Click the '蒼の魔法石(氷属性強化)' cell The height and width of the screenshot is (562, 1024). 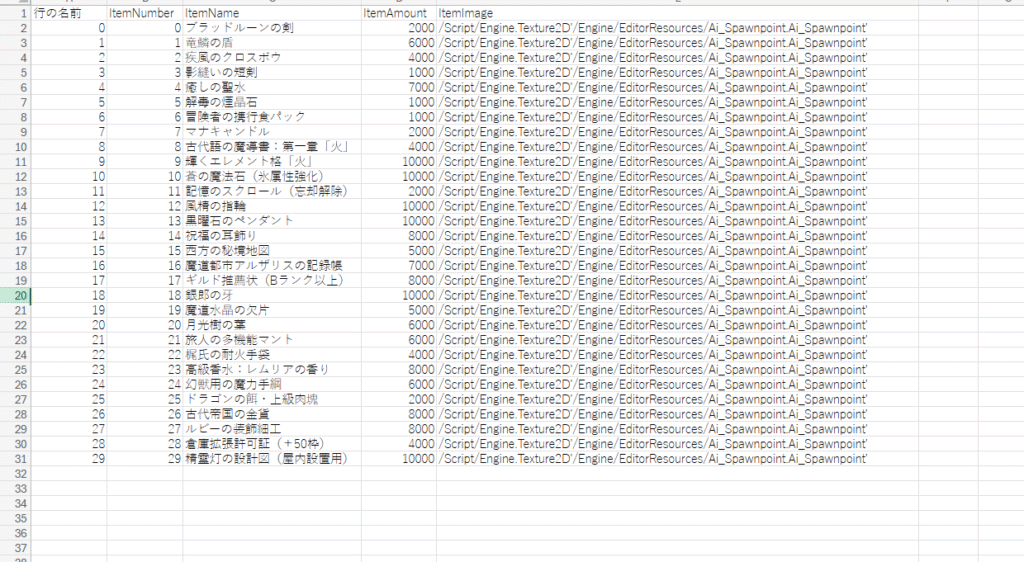click(272, 176)
